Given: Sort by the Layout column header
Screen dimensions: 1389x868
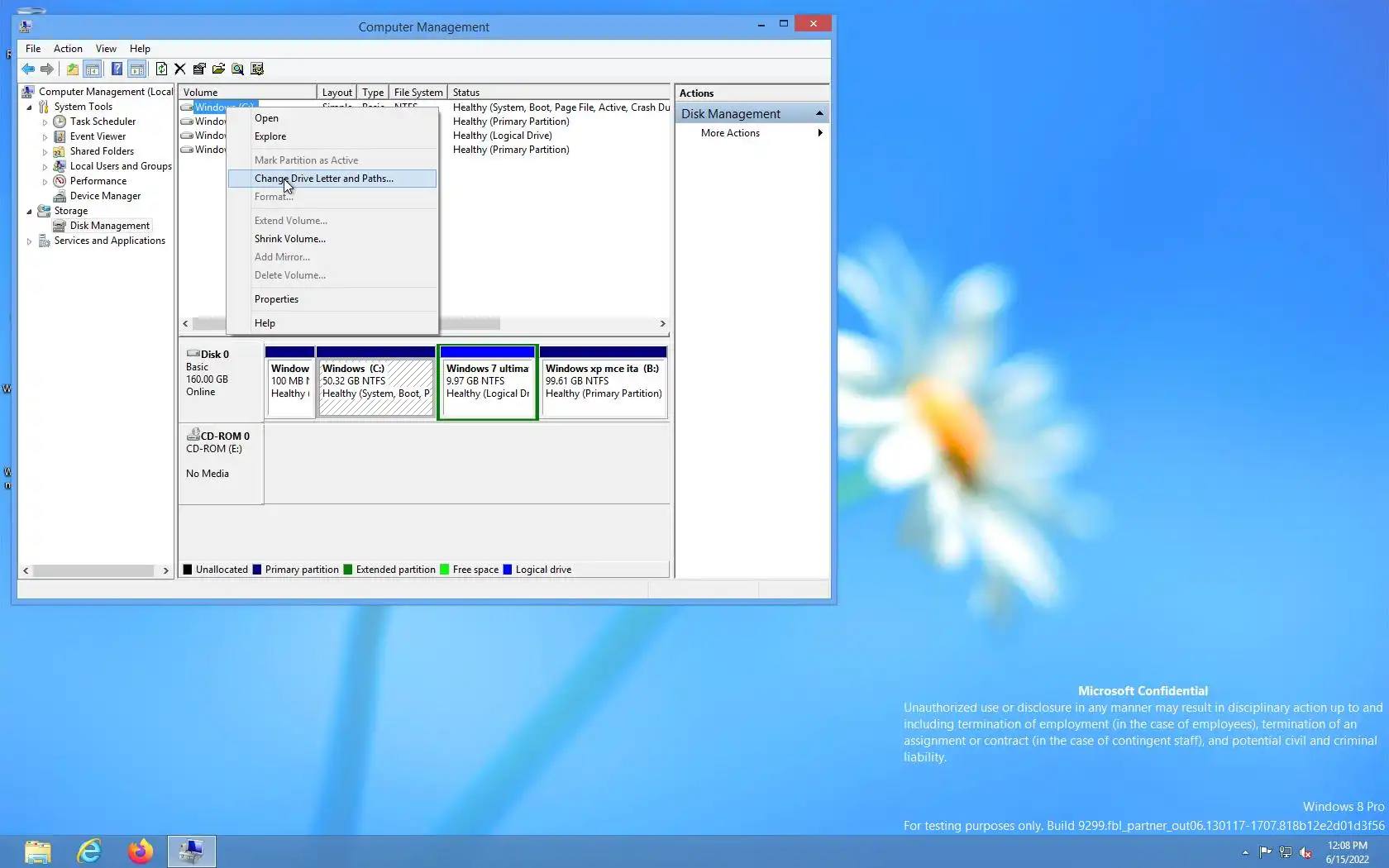Looking at the screenshot, I should pyautogui.click(x=337, y=93).
